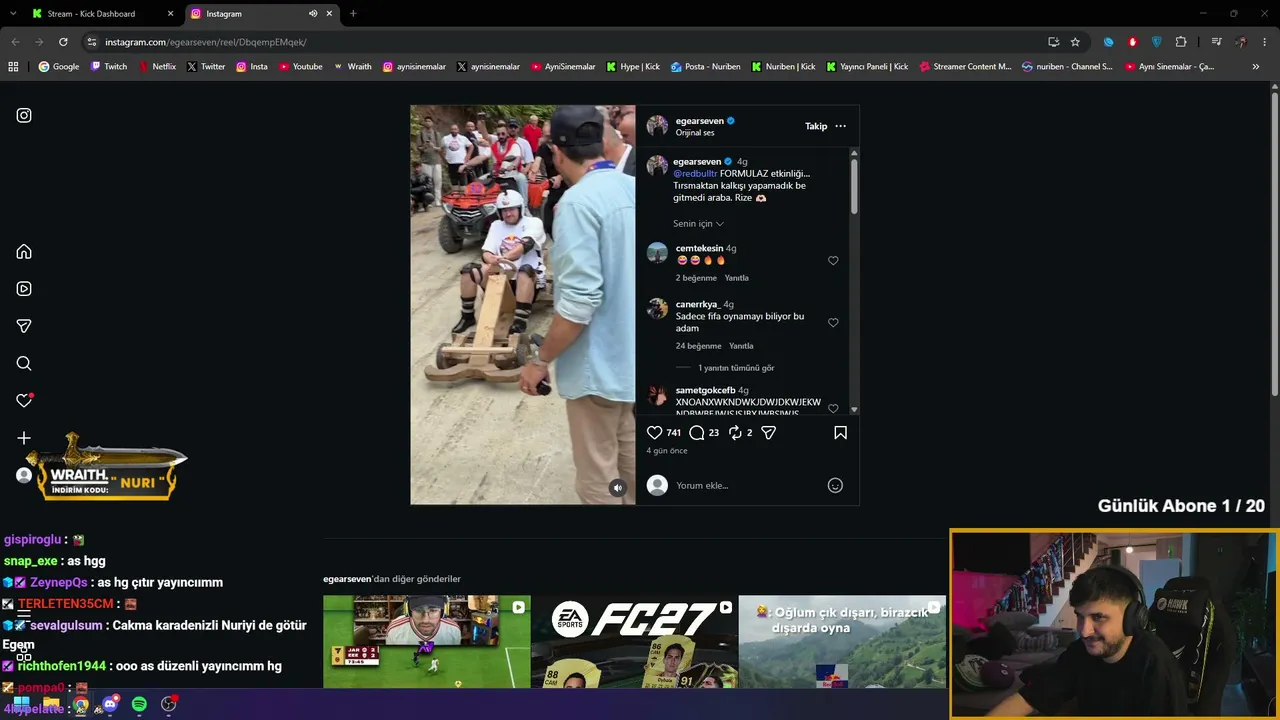Open a new browser tab

(353, 14)
